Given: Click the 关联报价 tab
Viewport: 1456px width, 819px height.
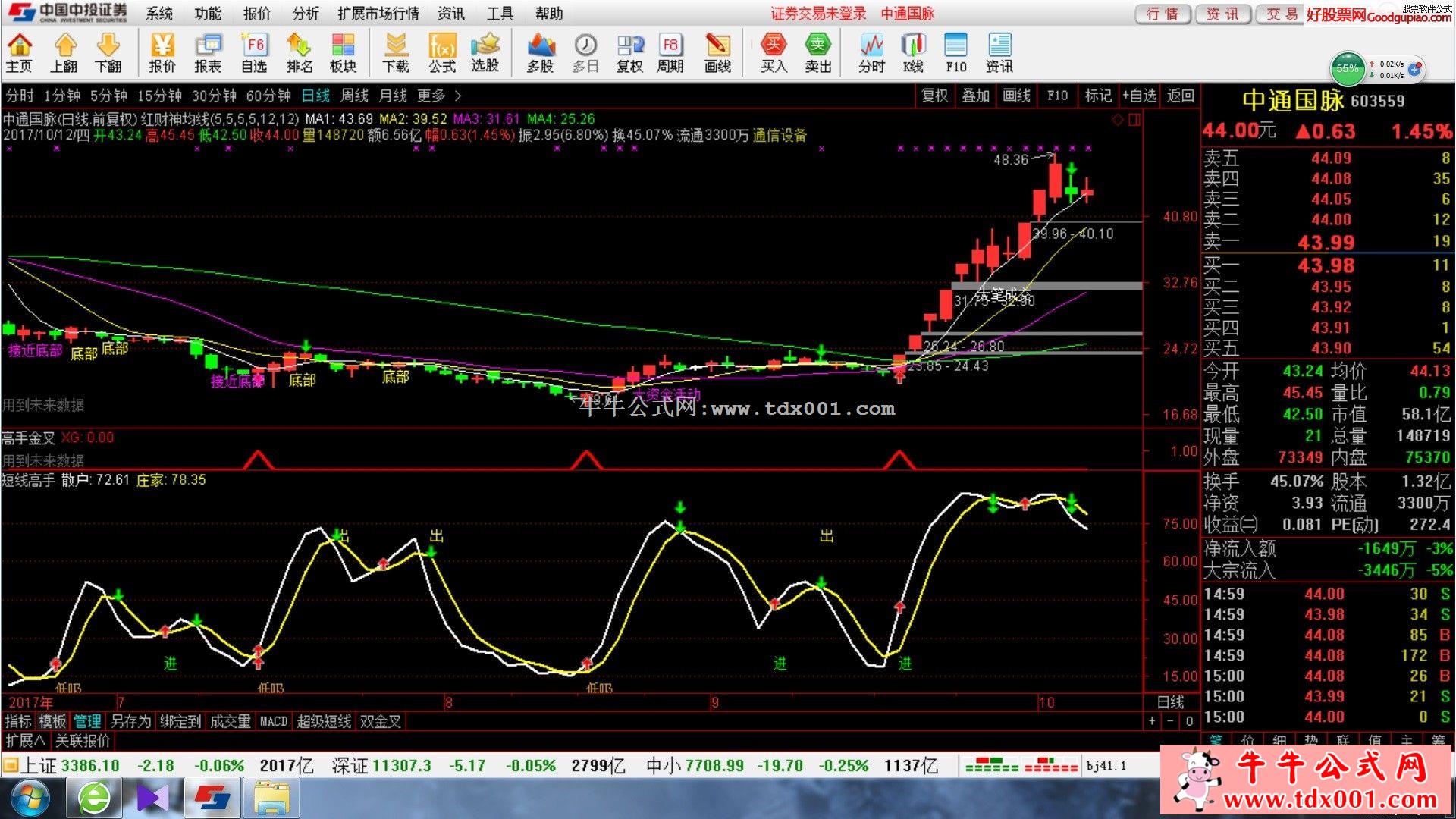Looking at the screenshot, I should point(83,741).
